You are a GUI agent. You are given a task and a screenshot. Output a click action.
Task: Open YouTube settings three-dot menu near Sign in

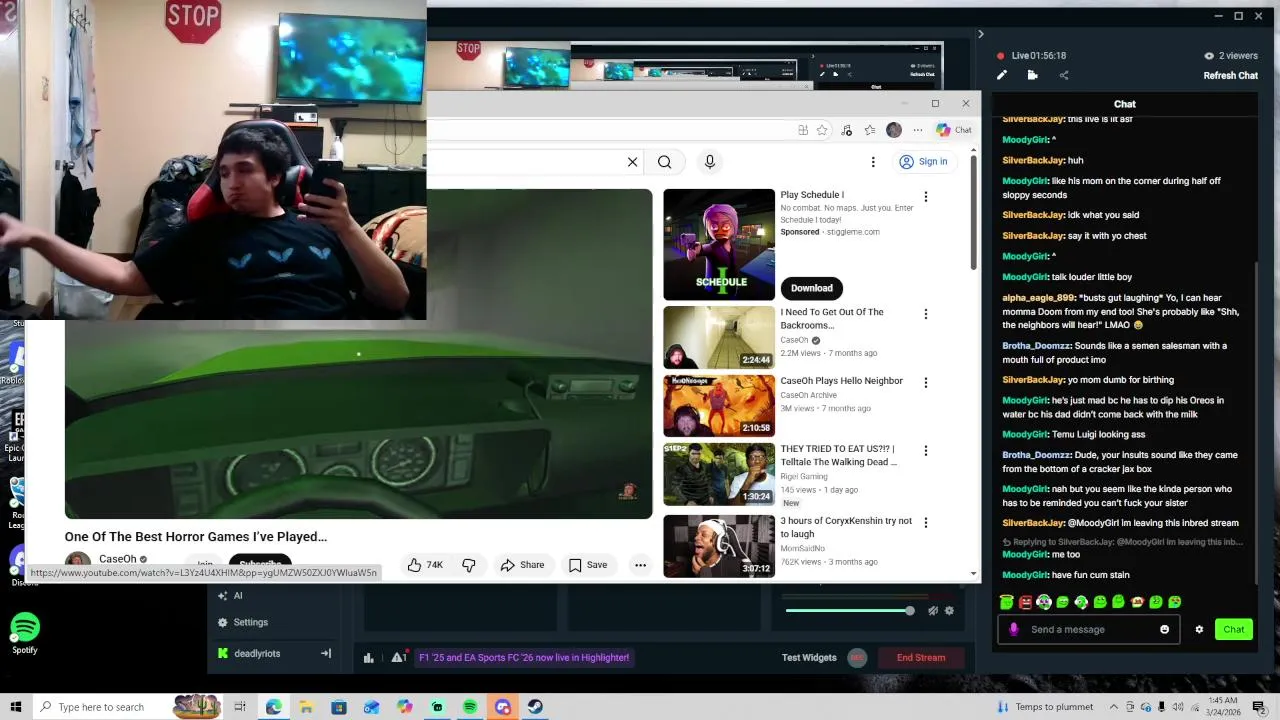[873, 162]
